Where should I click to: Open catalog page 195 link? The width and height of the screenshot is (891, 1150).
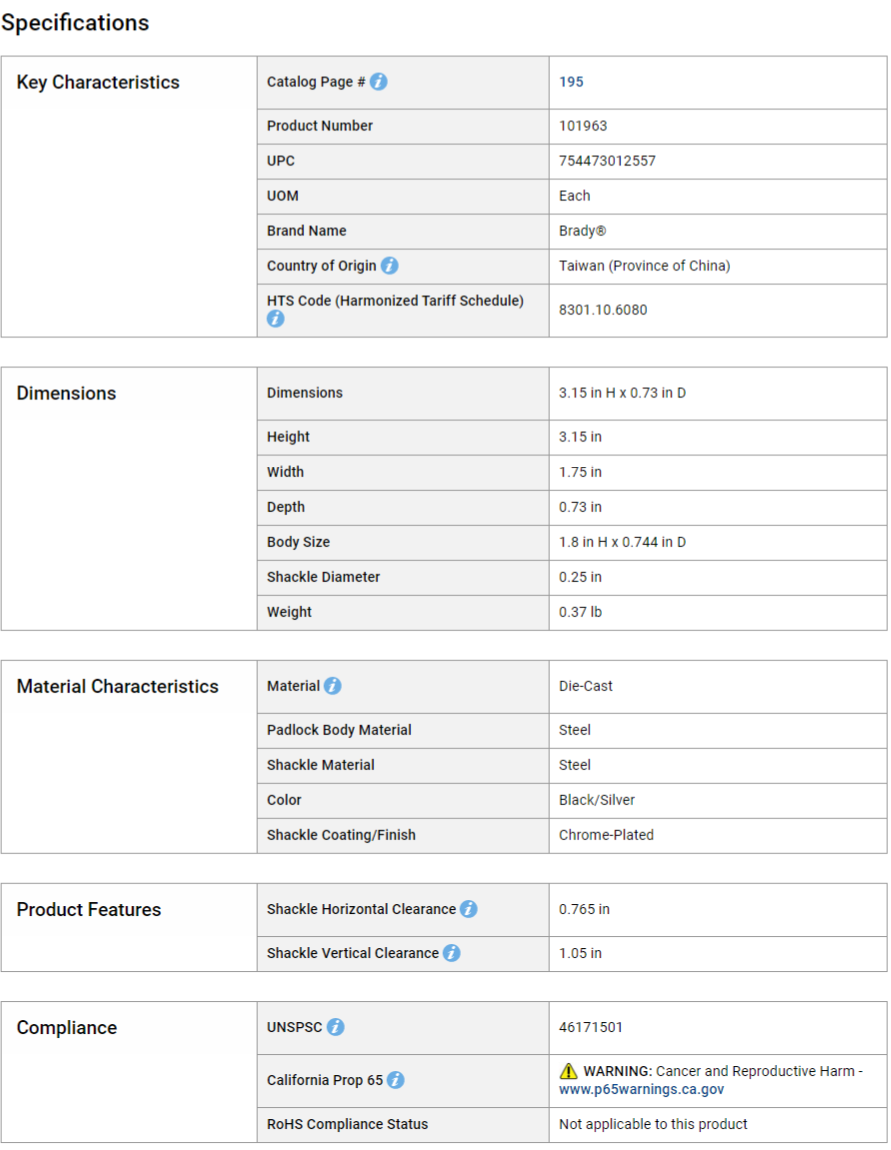[571, 82]
